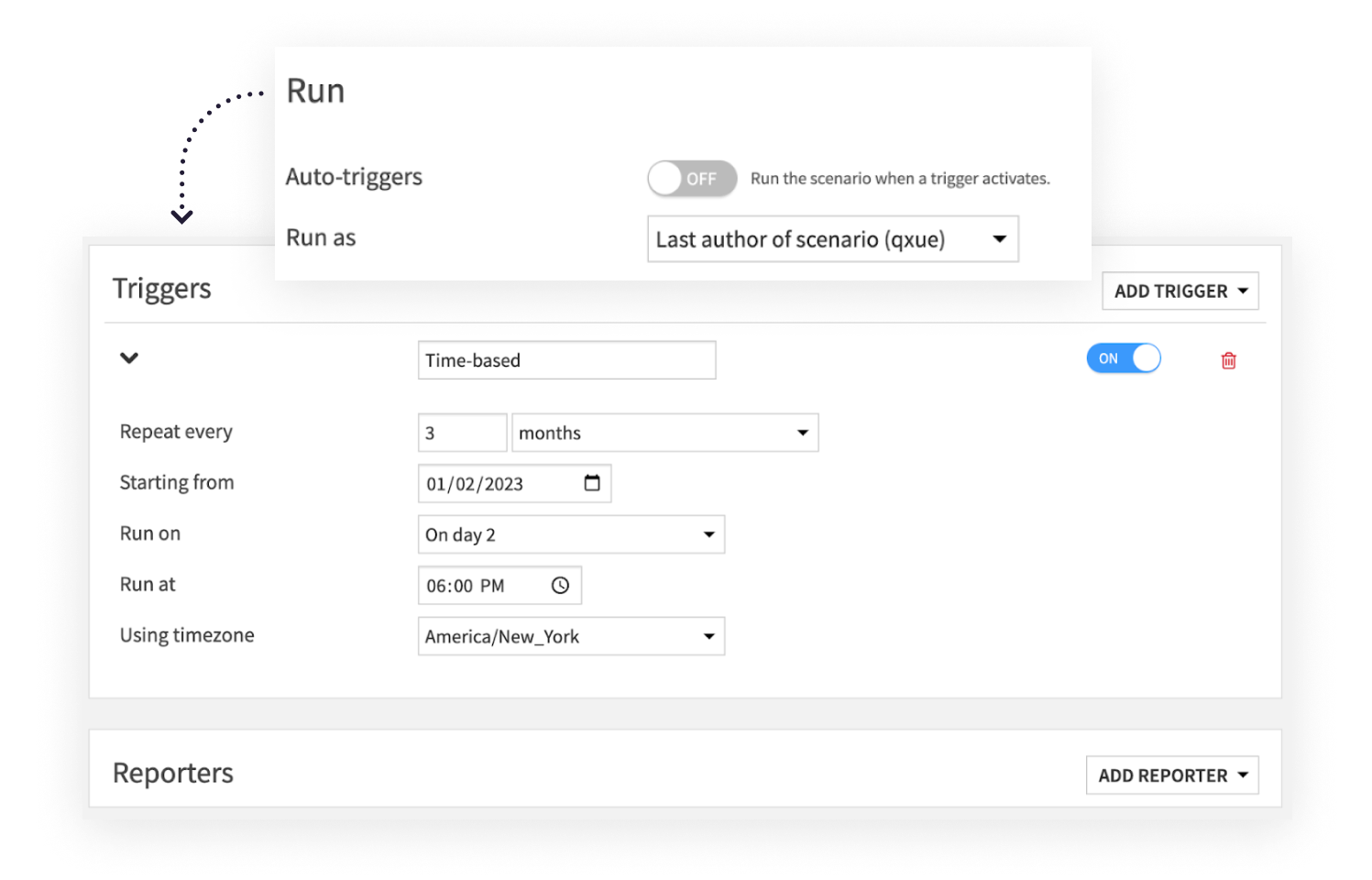Open the Run as user dropdown
This screenshot has width=1372, height=880.
pos(832,239)
